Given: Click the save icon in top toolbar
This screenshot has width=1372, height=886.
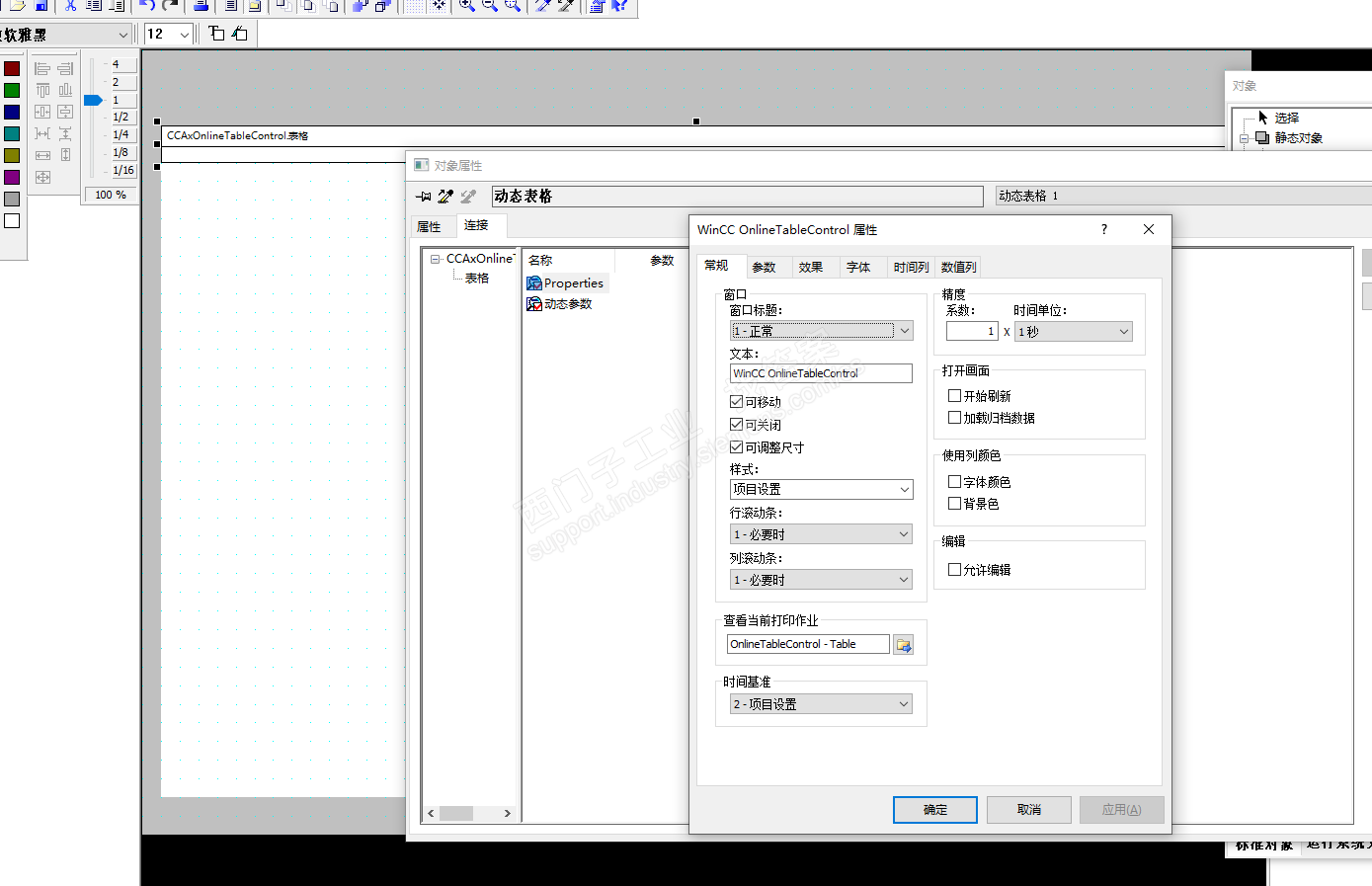Looking at the screenshot, I should coord(41,5).
